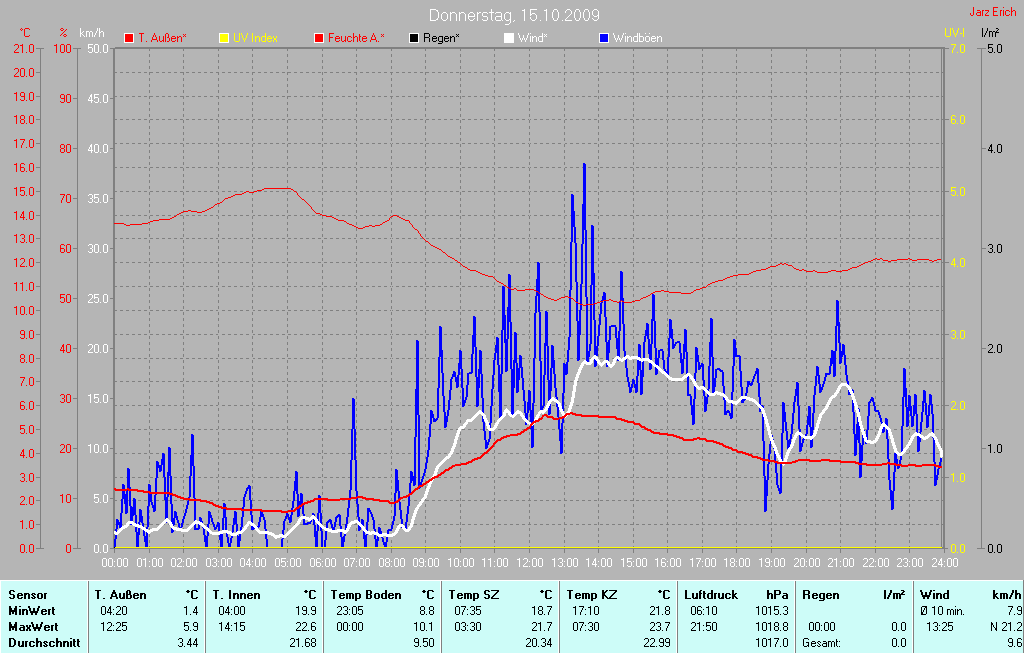Select the 'Wind*' legend label
Screen dimensions: 1024x653
pyautogui.click(x=532, y=38)
